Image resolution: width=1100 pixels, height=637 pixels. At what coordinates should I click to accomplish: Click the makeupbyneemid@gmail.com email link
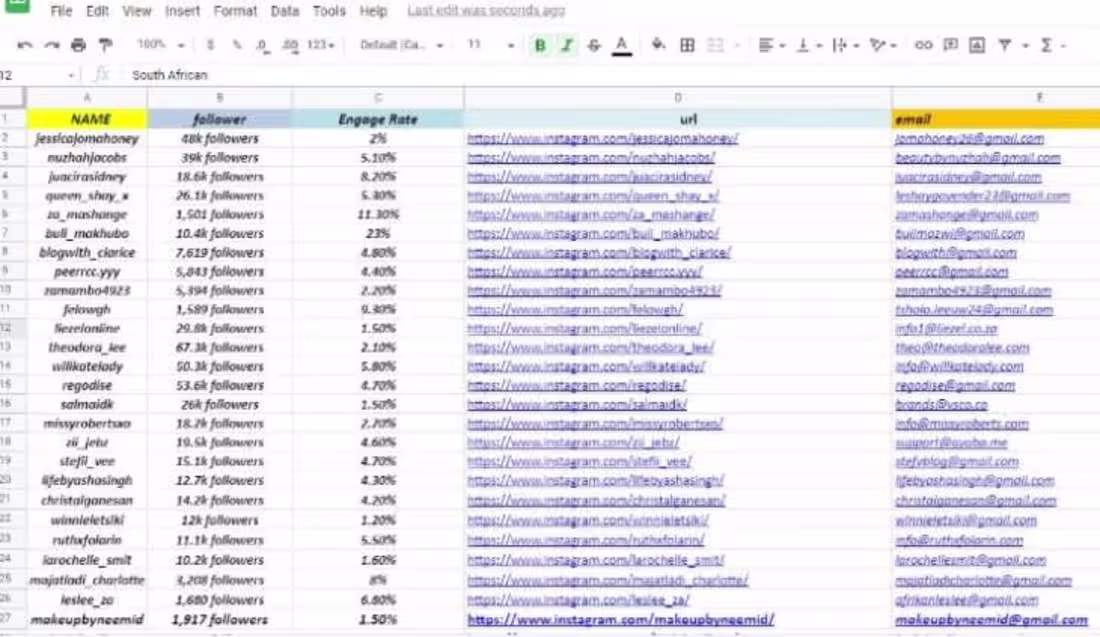991,619
